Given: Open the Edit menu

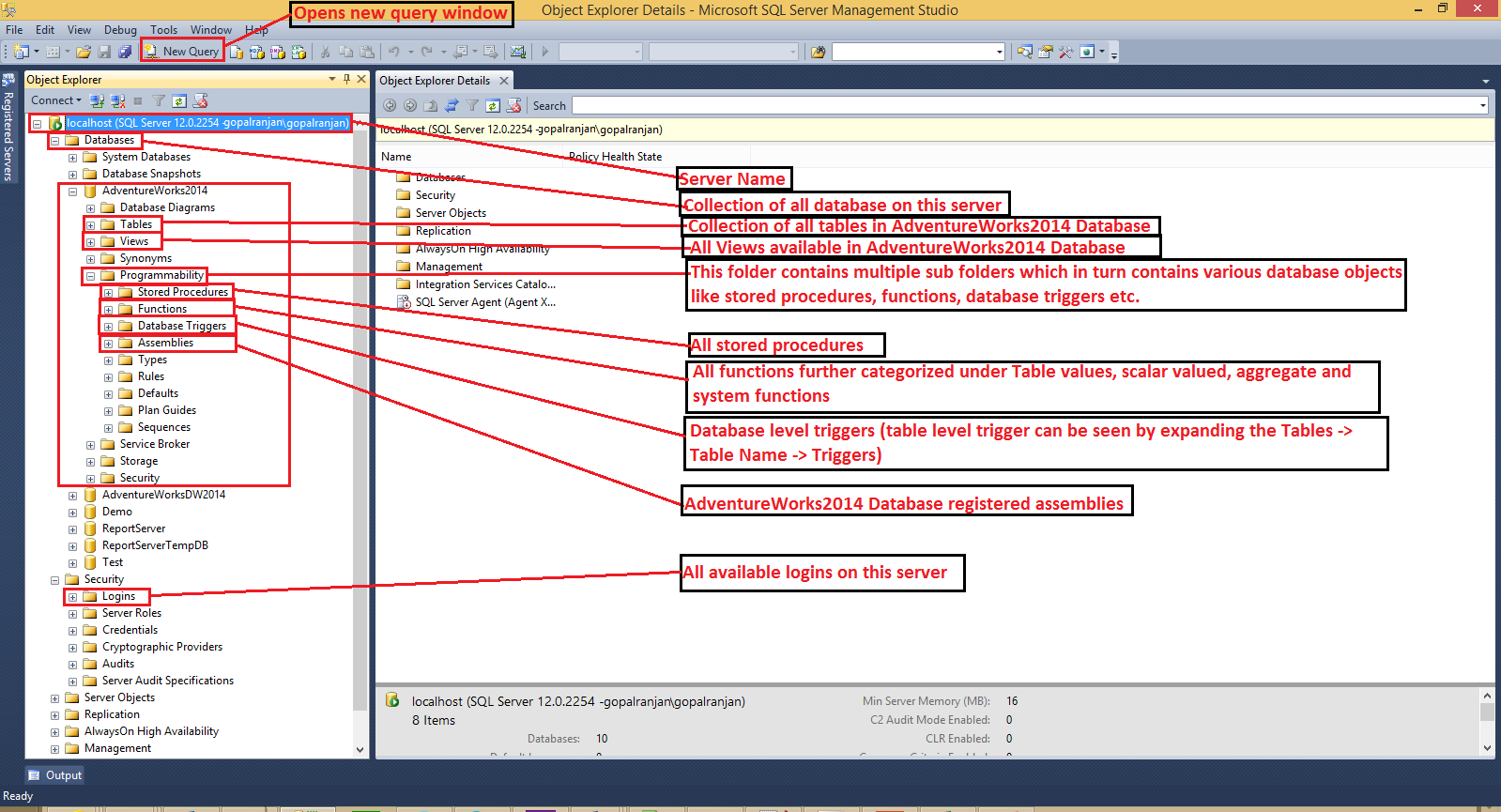Looking at the screenshot, I should 45,29.
